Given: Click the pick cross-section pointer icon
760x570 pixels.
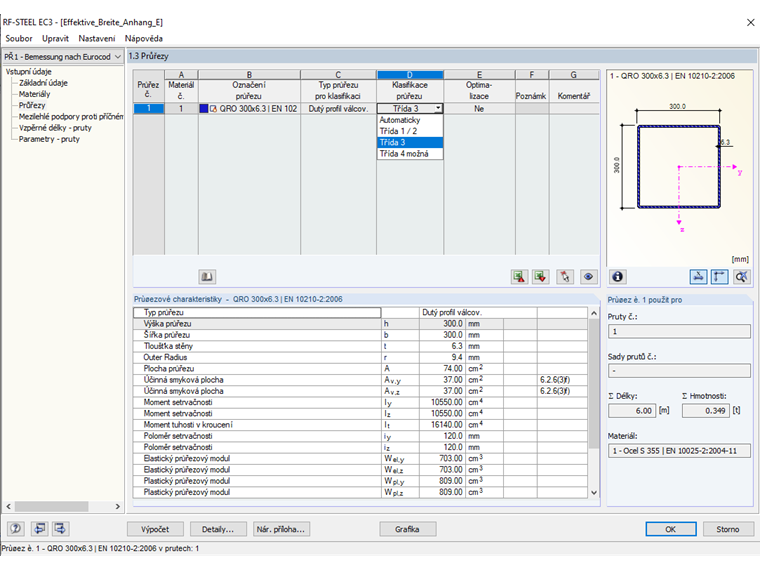Looking at the screenshot, I should (565, 277).
